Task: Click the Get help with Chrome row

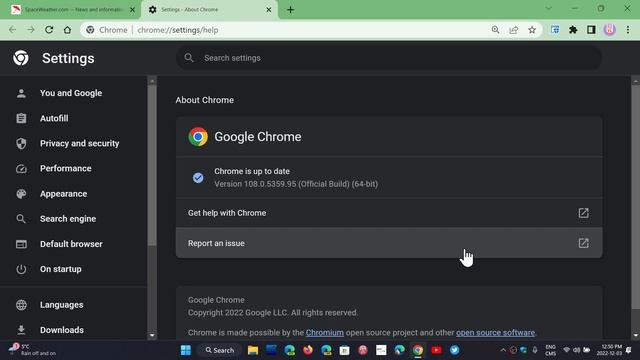Action: (389, 213)
